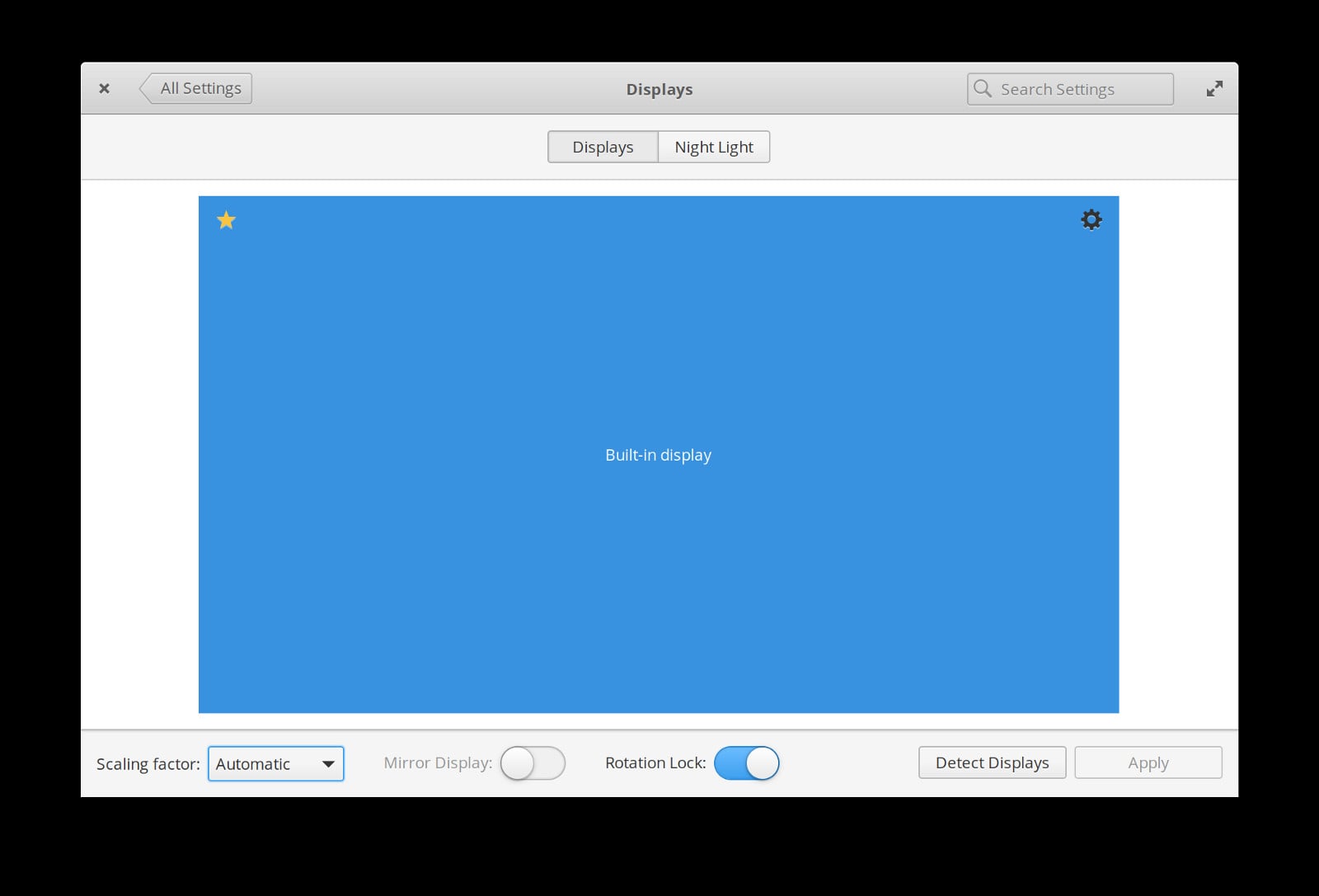The width and height of the screenshot is (1319, 896).
Task: Select the Displays tab
Action: (603, 147)
